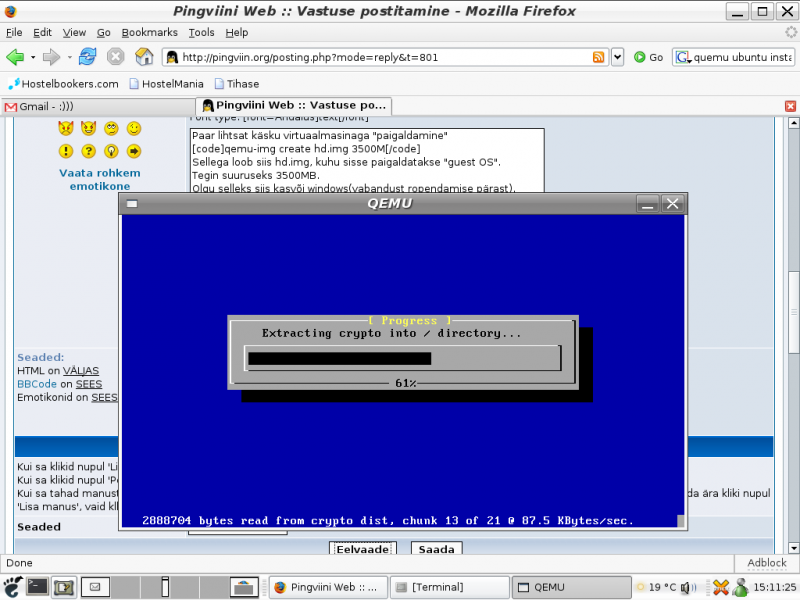The height and width of the screenshot is (600, 800).
Task: Close the current tab with red X
Action: (790, 106)
